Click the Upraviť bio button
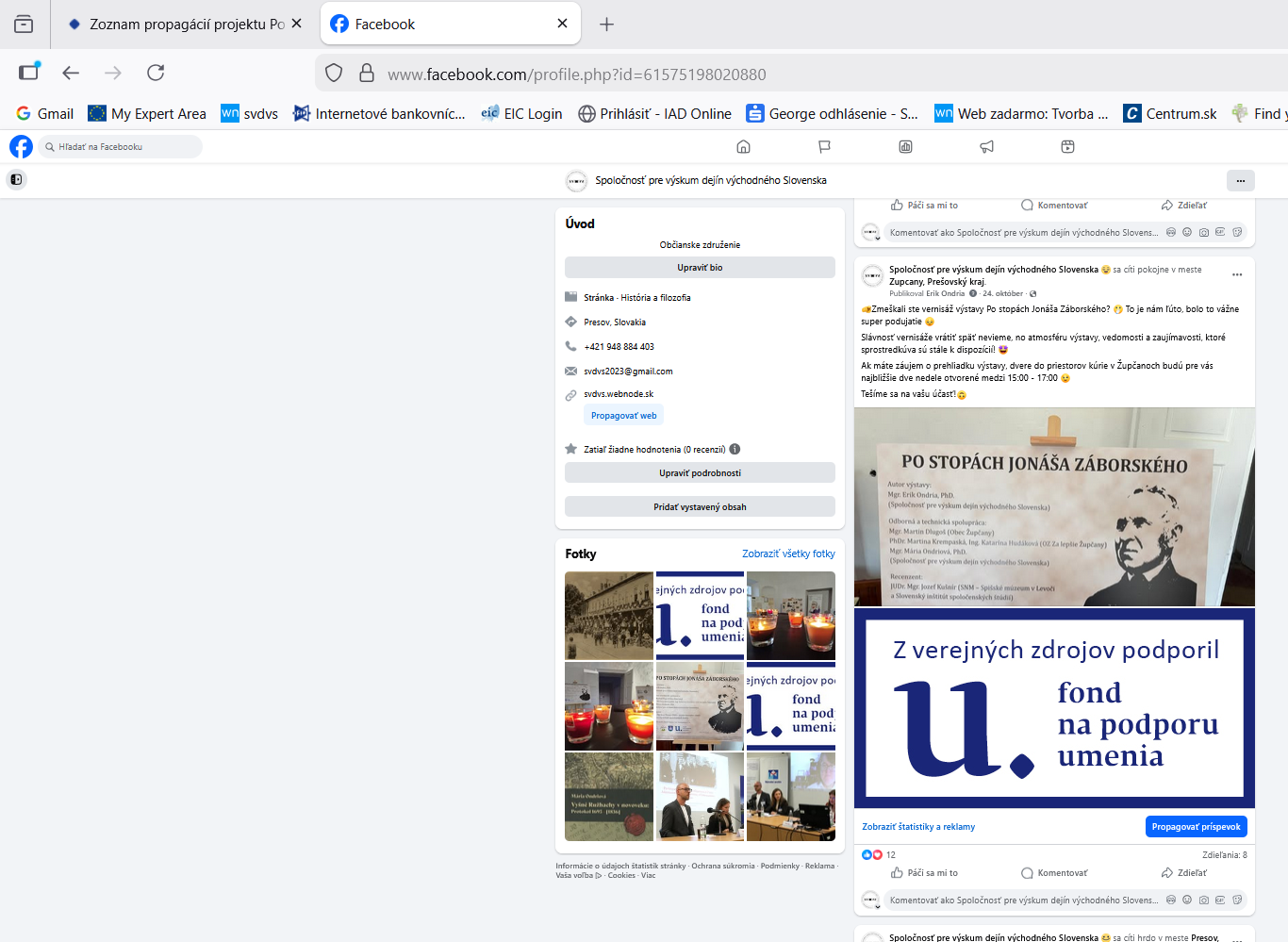The image size is (1288, 942). (x=700, y=268)
